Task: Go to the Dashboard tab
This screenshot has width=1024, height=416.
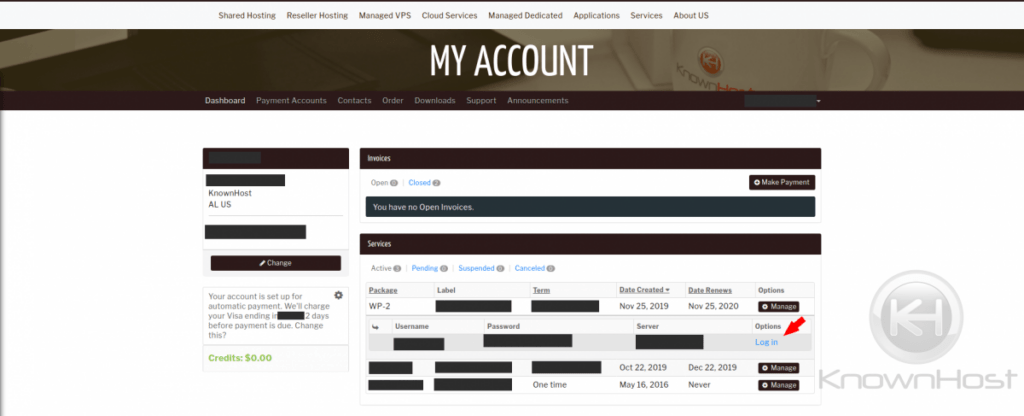Action: pos(225,101)
